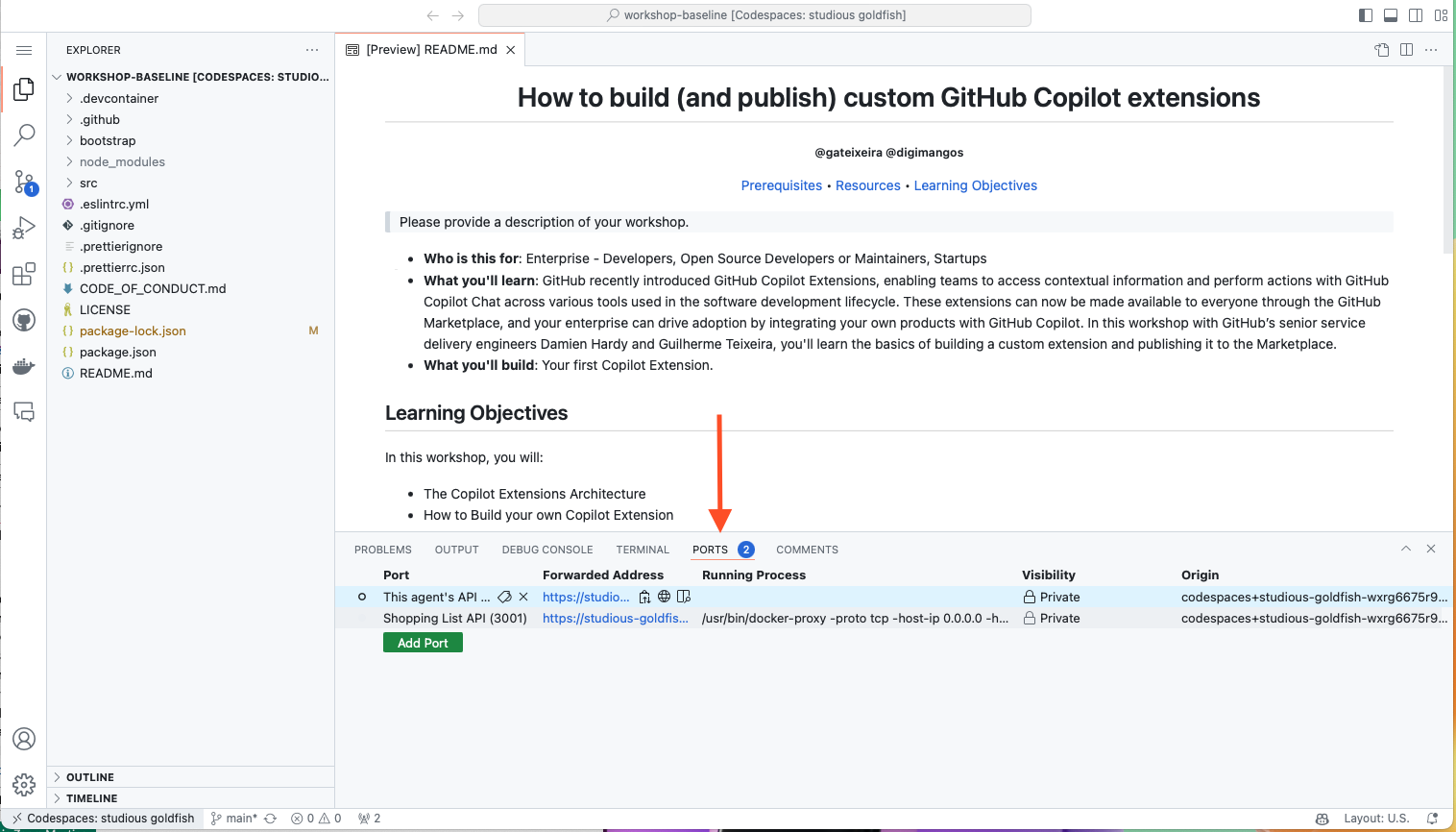Expand the .devcontainer folder
Screen dimensions: 1456x832
point(119,98)
